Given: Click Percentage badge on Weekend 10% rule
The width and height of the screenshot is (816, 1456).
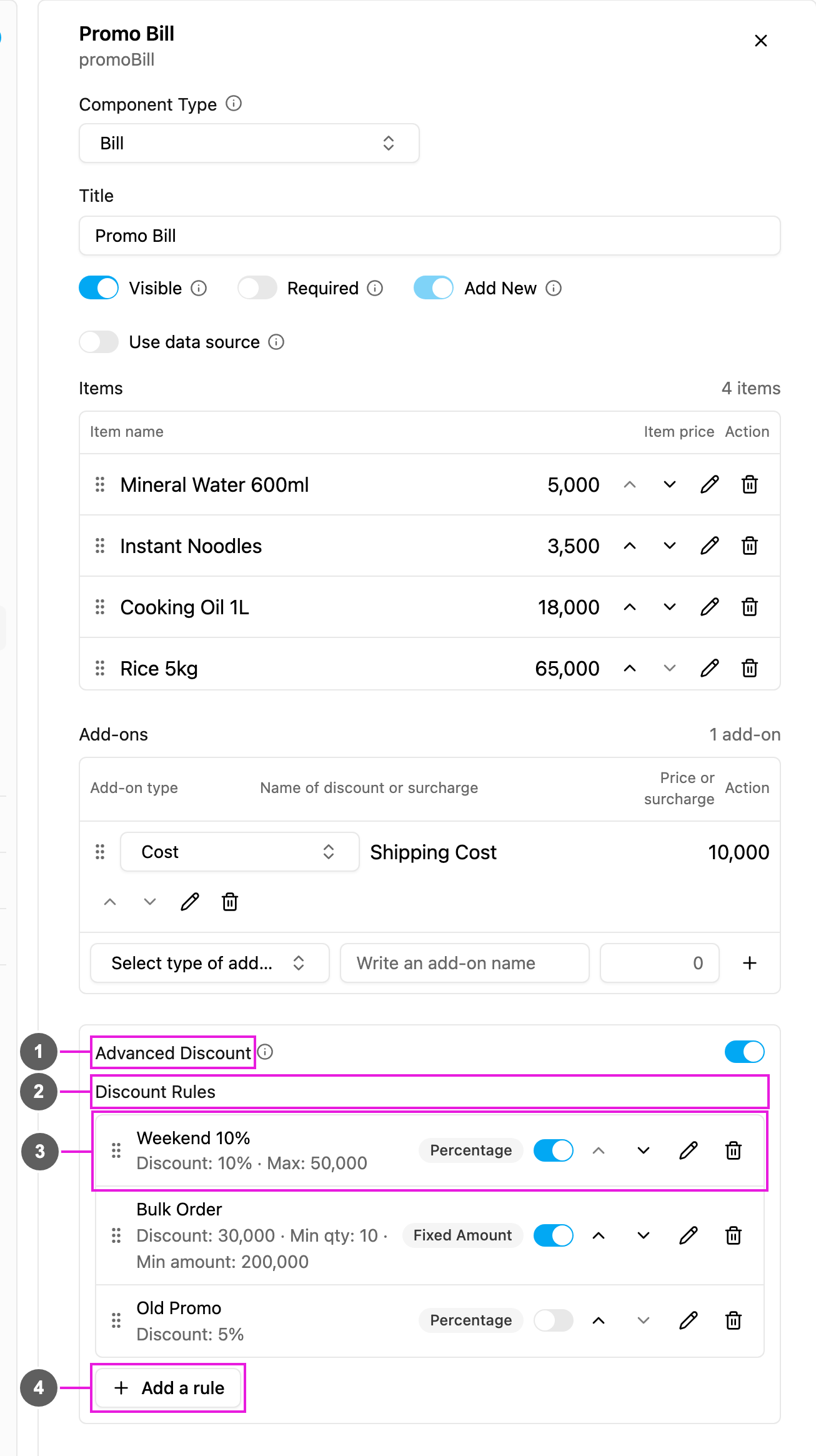Looking at the screenshot, I should coord(471,1150).
